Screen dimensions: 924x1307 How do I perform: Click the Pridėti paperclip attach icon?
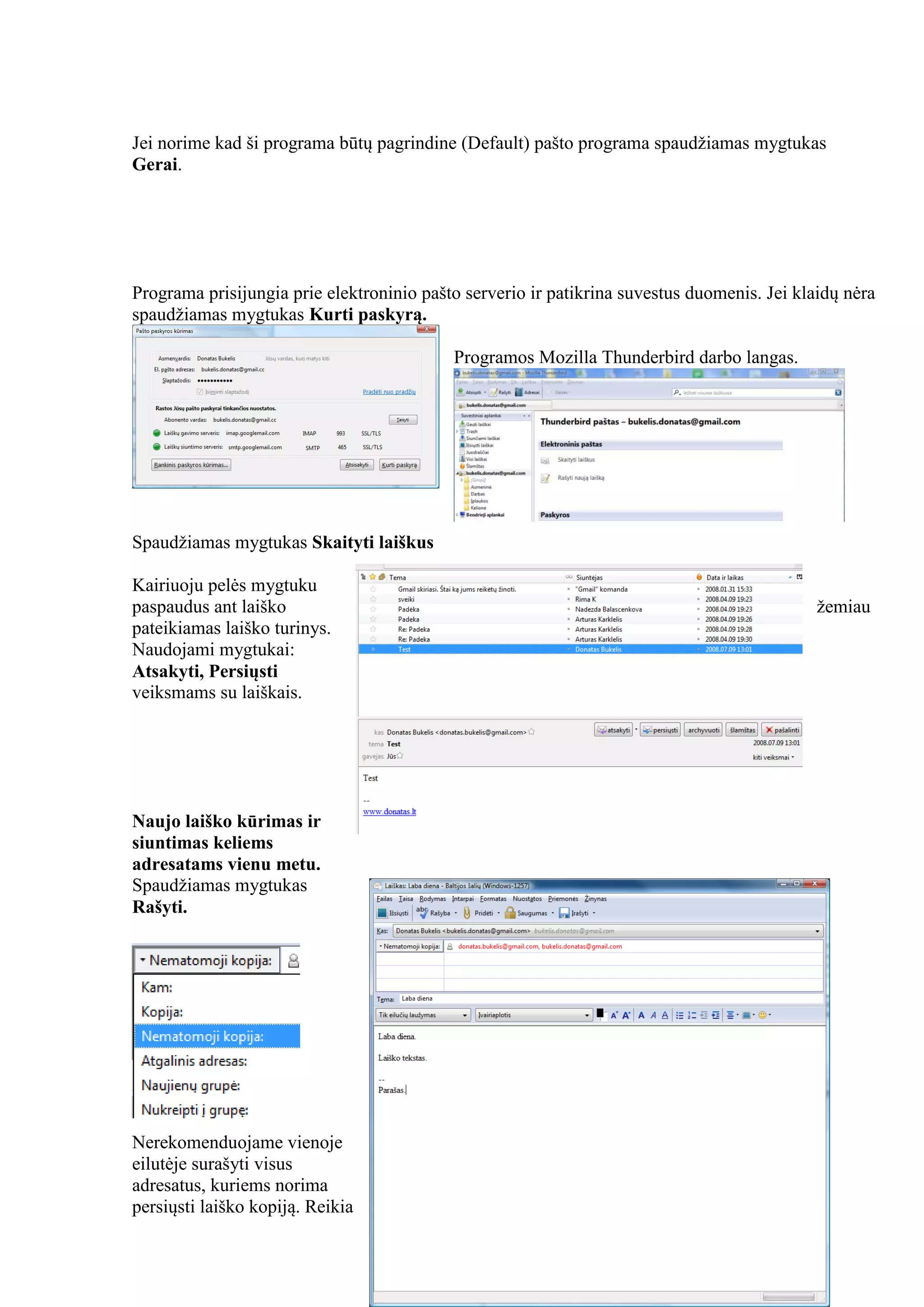coord(467,913)
